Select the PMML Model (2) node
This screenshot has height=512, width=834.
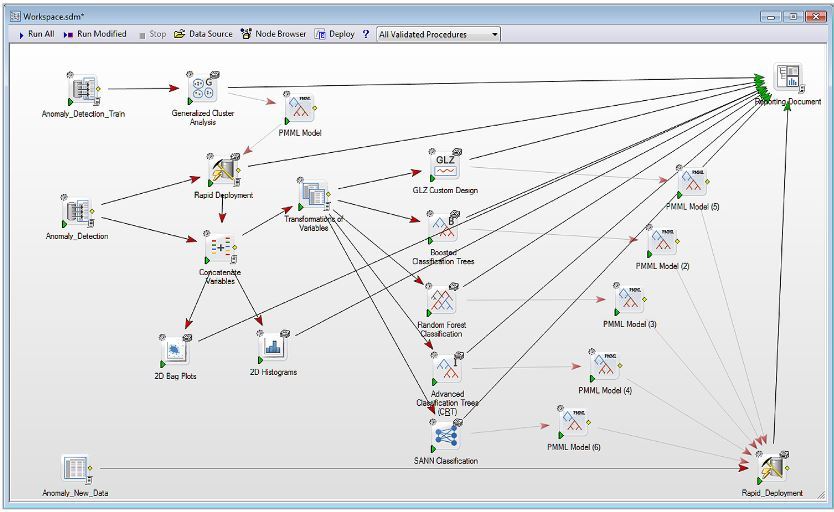click(663, 241)
